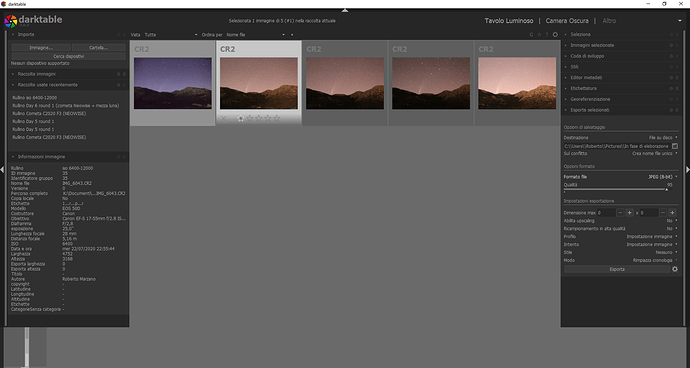Open the presets menu of the Esporta selezionati panel

click(x=677, y=110)
